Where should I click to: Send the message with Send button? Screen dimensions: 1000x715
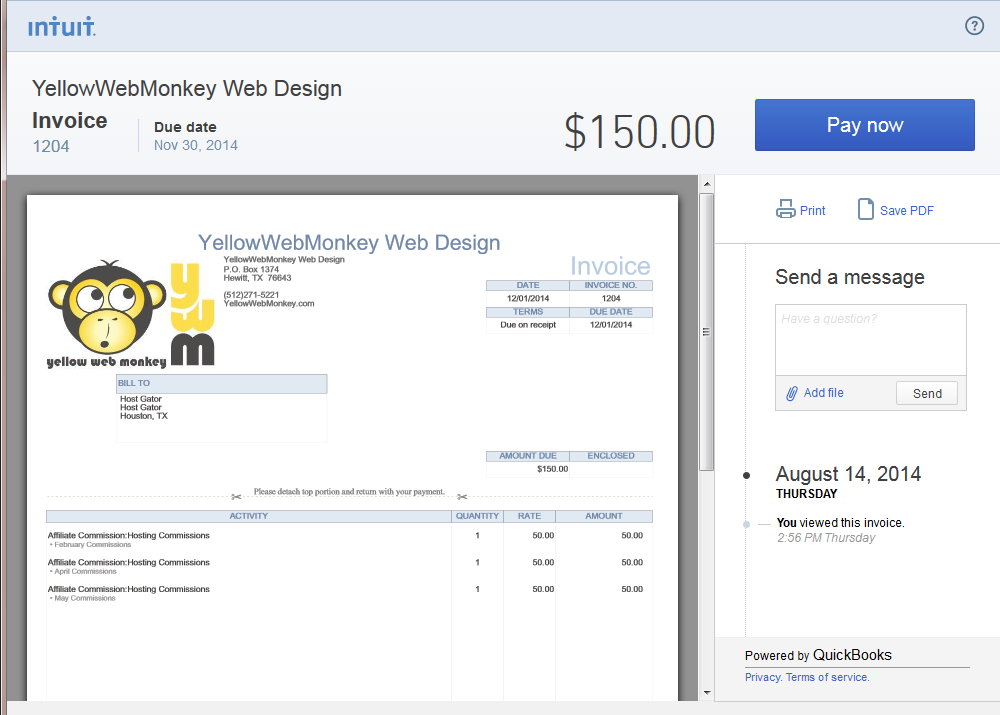click(927, 394)
